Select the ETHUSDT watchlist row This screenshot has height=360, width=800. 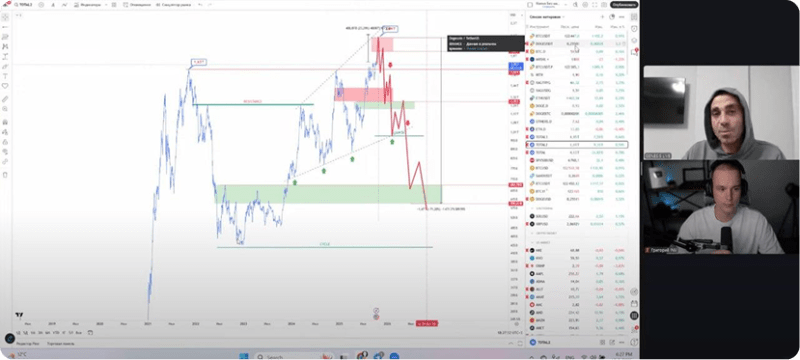tap(578, 98)
